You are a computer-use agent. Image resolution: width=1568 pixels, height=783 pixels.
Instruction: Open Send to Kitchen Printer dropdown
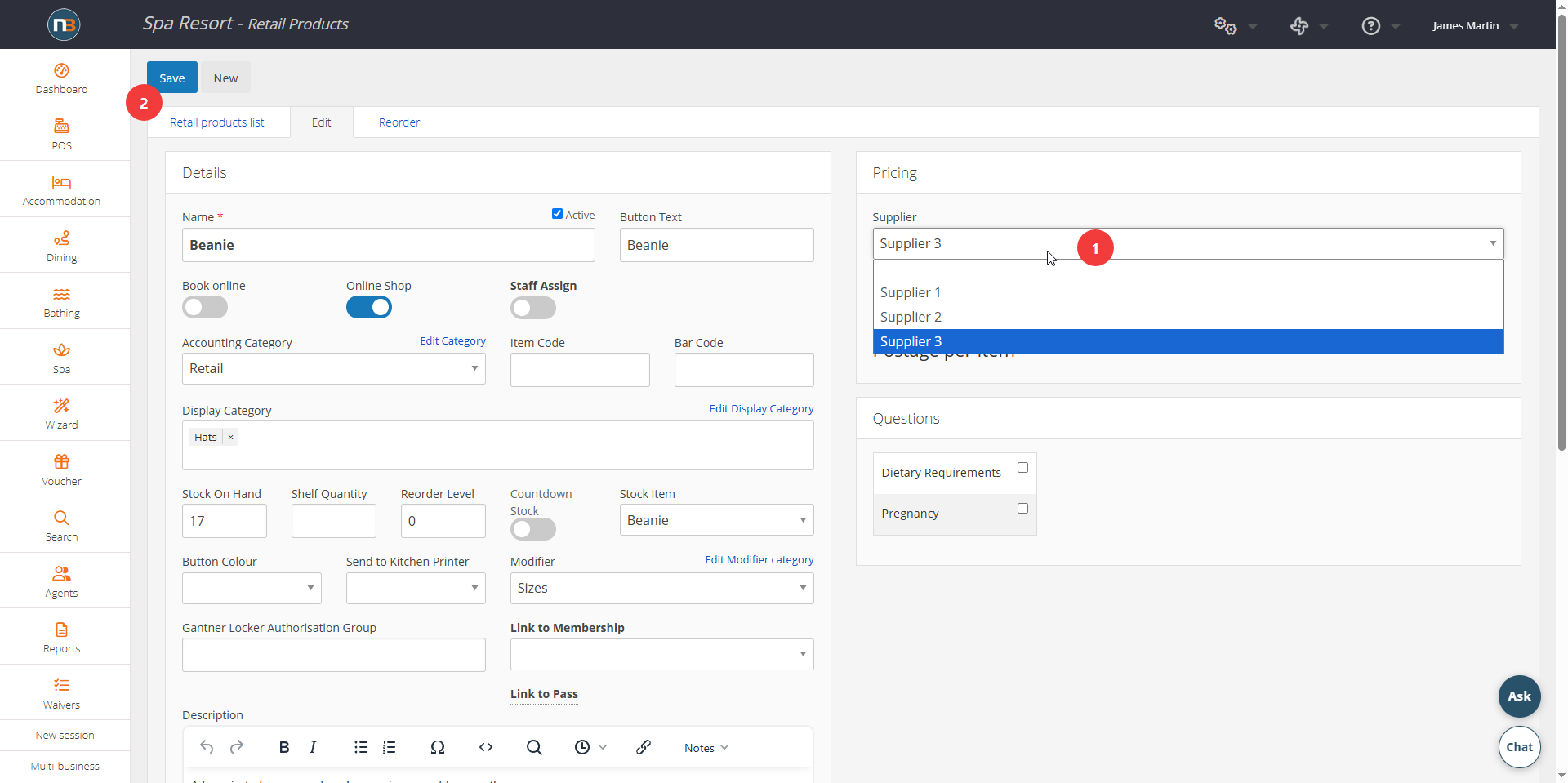tap(416, 588)
